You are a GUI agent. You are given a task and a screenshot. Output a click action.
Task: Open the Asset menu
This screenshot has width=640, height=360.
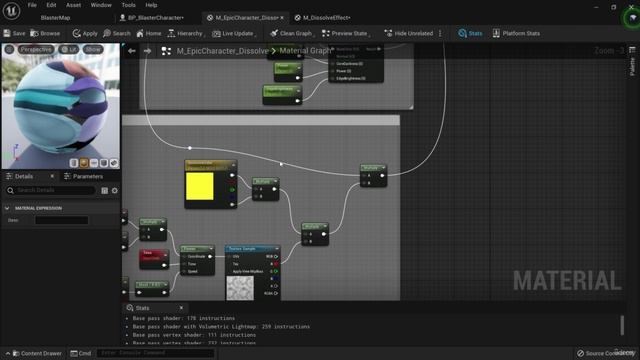click(73, 5)
